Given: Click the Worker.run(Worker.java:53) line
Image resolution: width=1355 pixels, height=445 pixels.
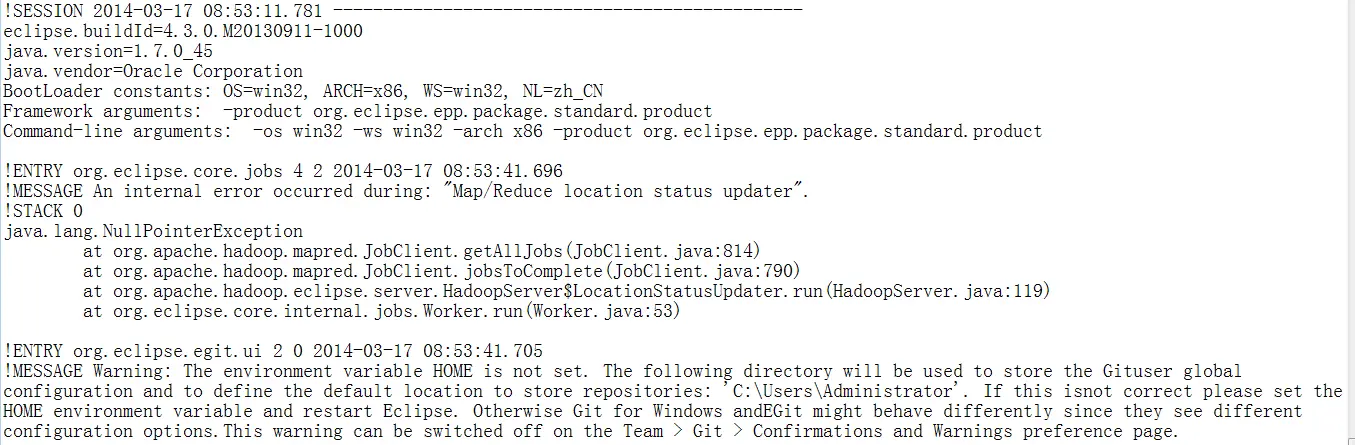Looking at the screenshot, I should [382, 311].
